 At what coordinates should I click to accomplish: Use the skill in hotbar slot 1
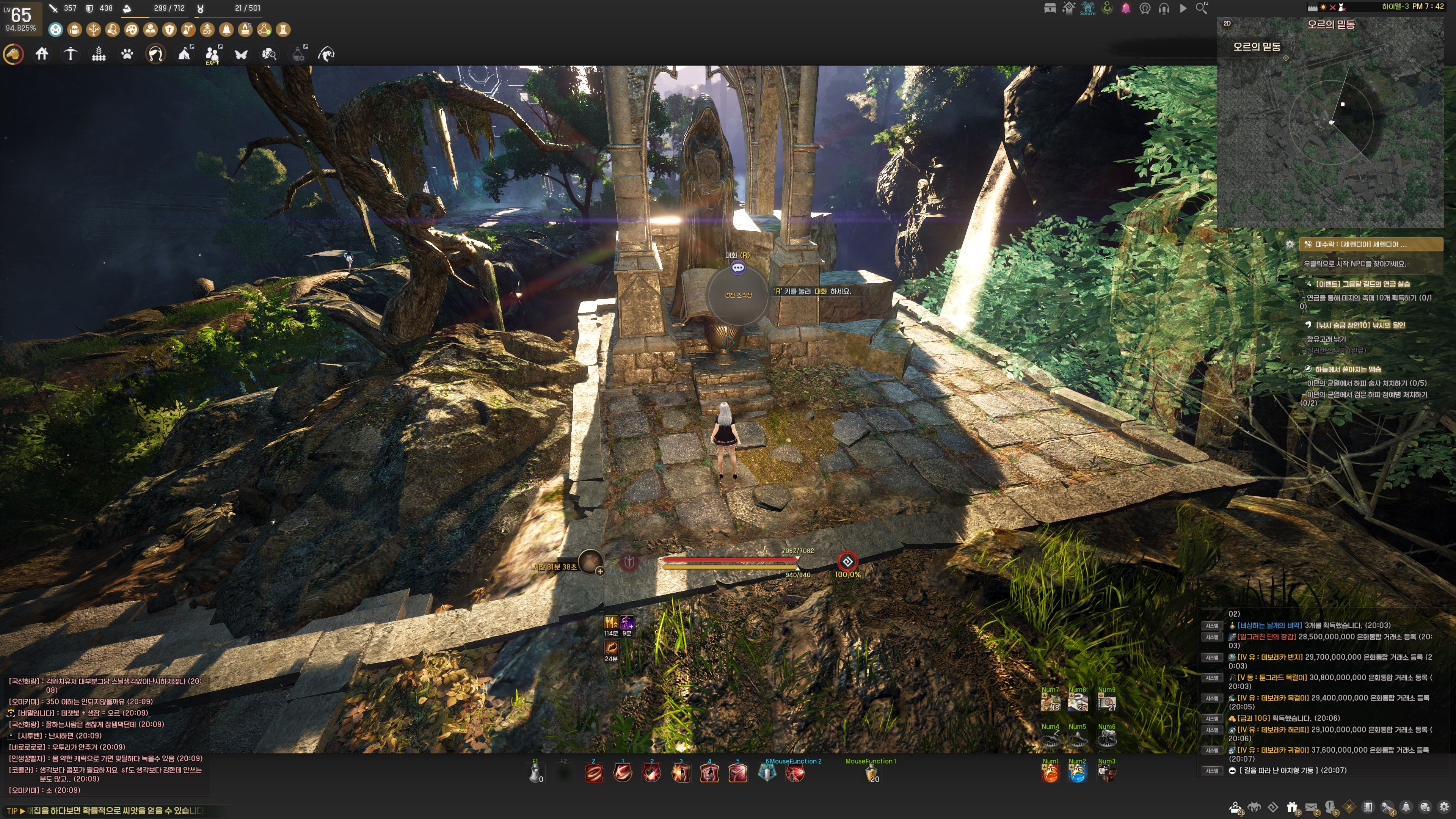622,773
